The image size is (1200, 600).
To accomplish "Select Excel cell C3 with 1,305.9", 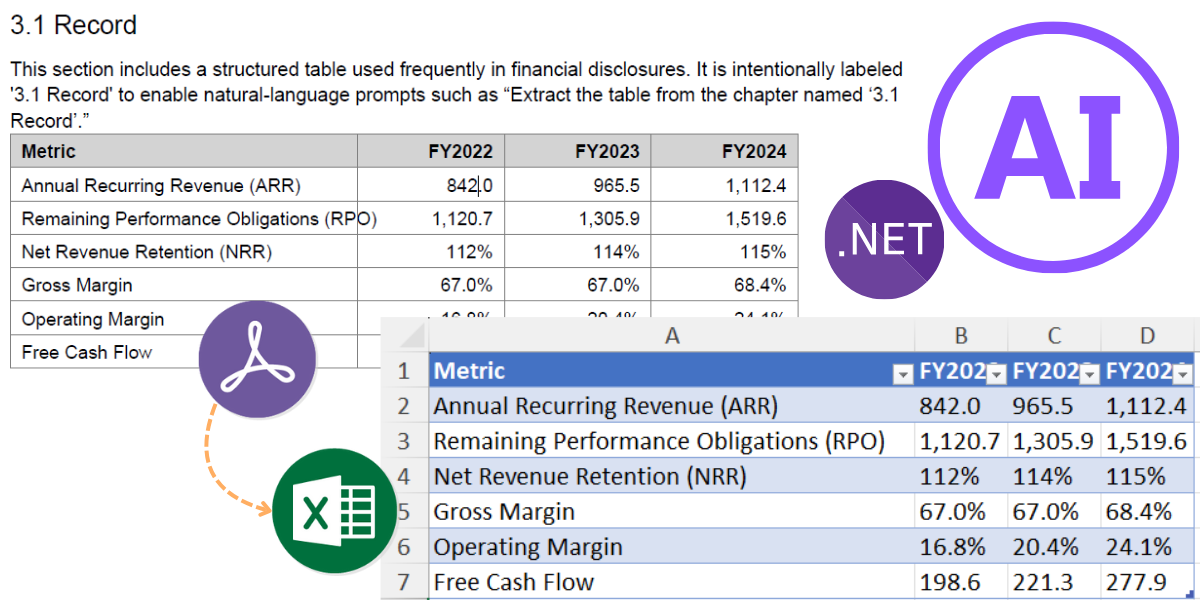I will (1055, 441).
